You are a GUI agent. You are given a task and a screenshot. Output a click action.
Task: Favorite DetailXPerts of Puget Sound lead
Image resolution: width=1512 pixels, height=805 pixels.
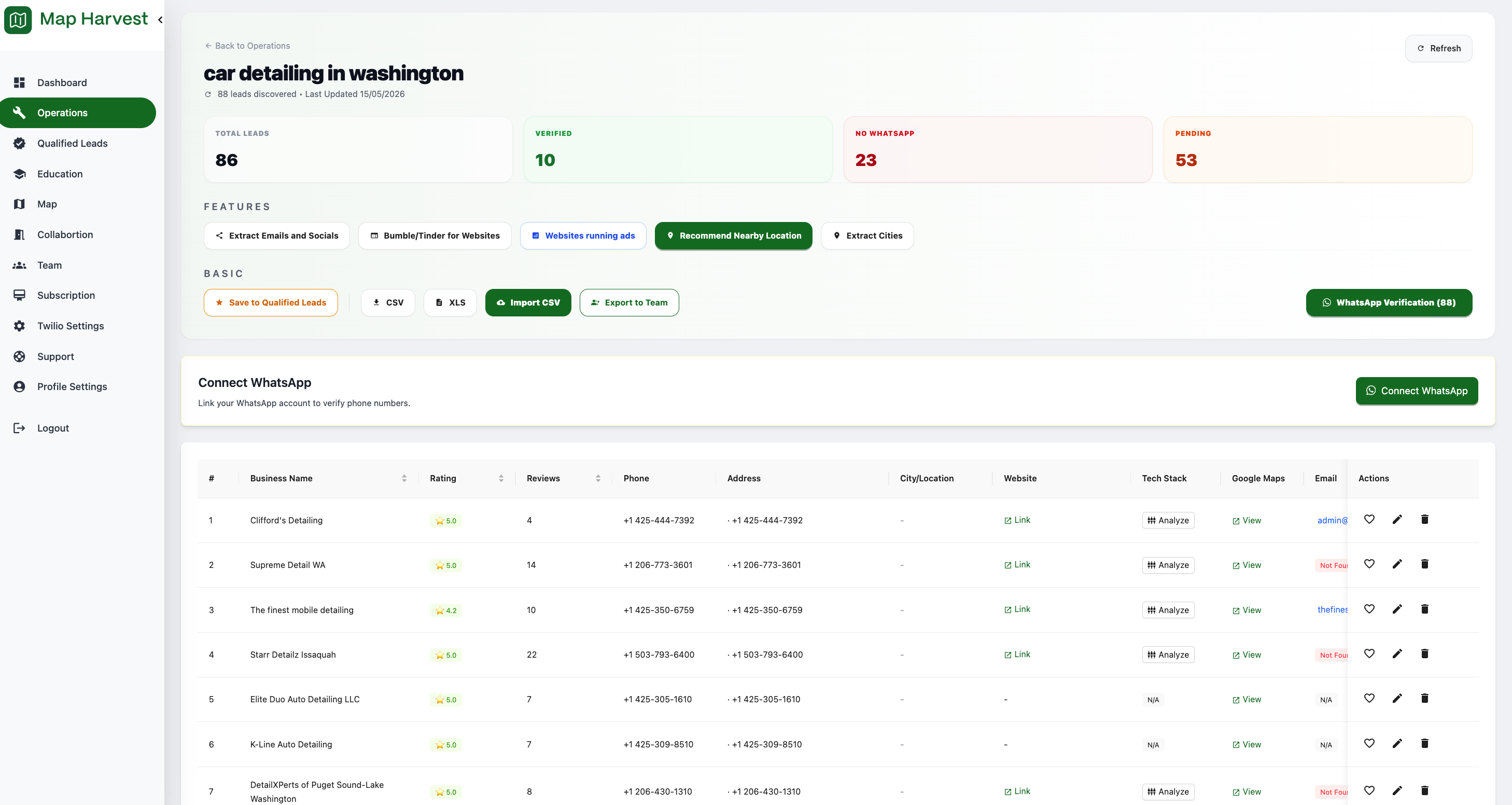click(1369, 790)
